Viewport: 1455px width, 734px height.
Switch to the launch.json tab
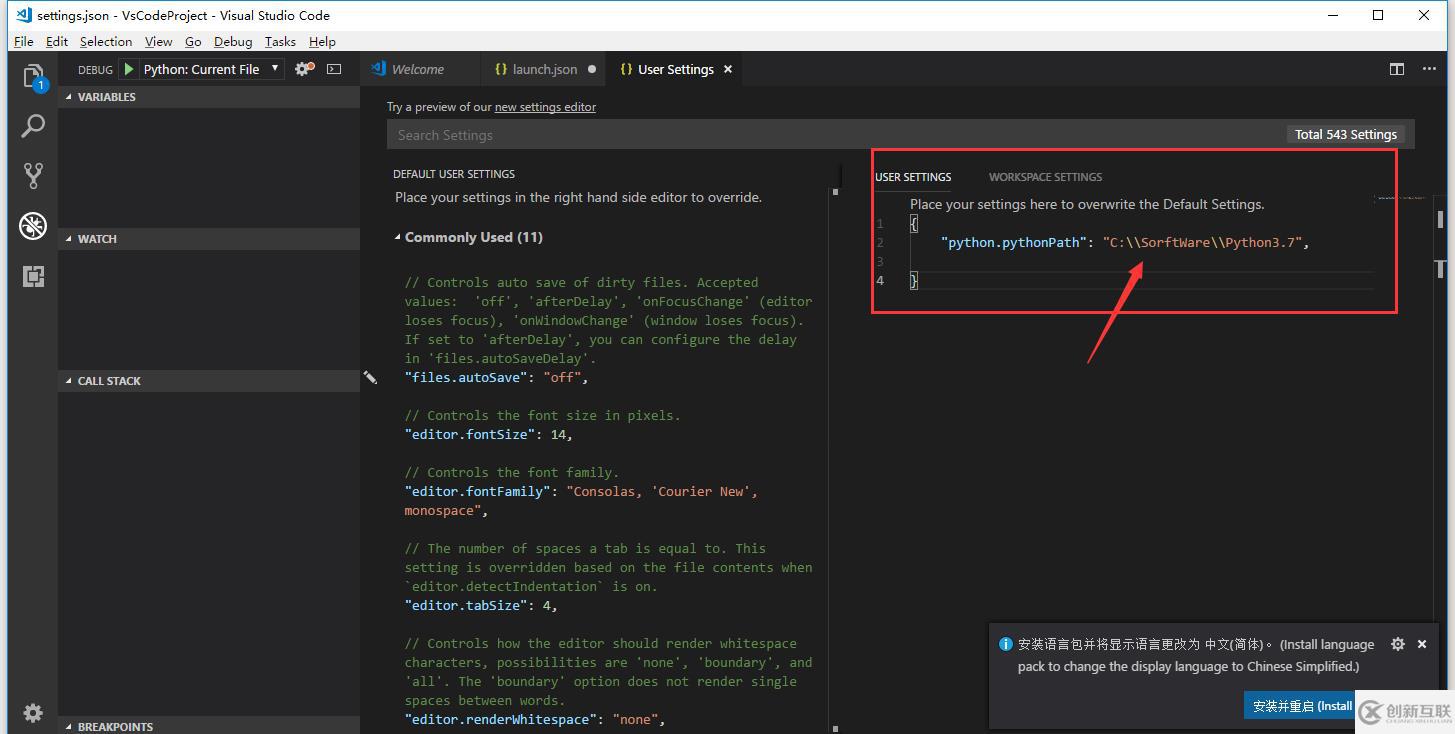[x=545, y=69]
